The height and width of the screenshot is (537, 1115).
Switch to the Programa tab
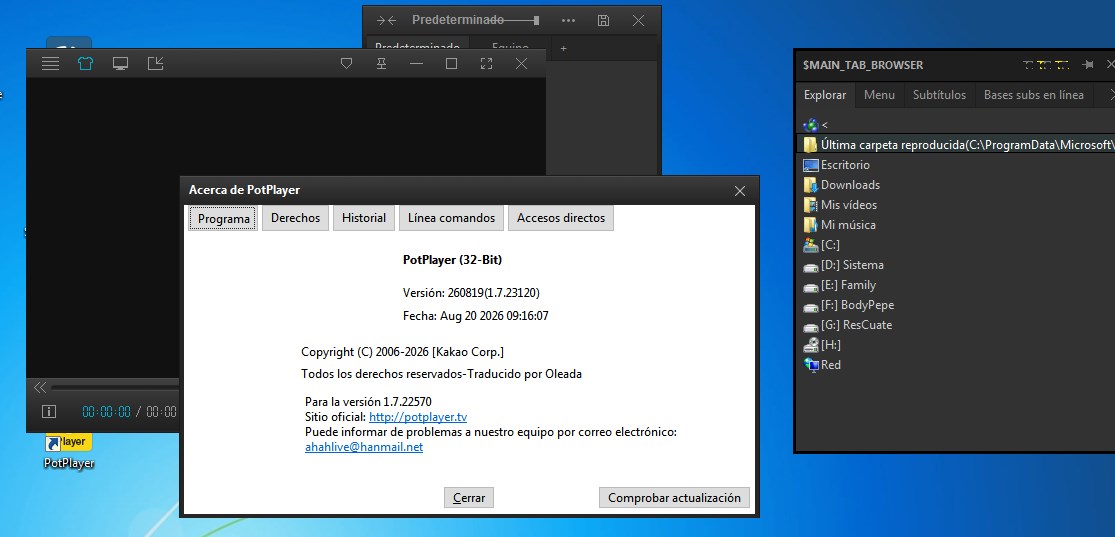[x=223, y=218]
